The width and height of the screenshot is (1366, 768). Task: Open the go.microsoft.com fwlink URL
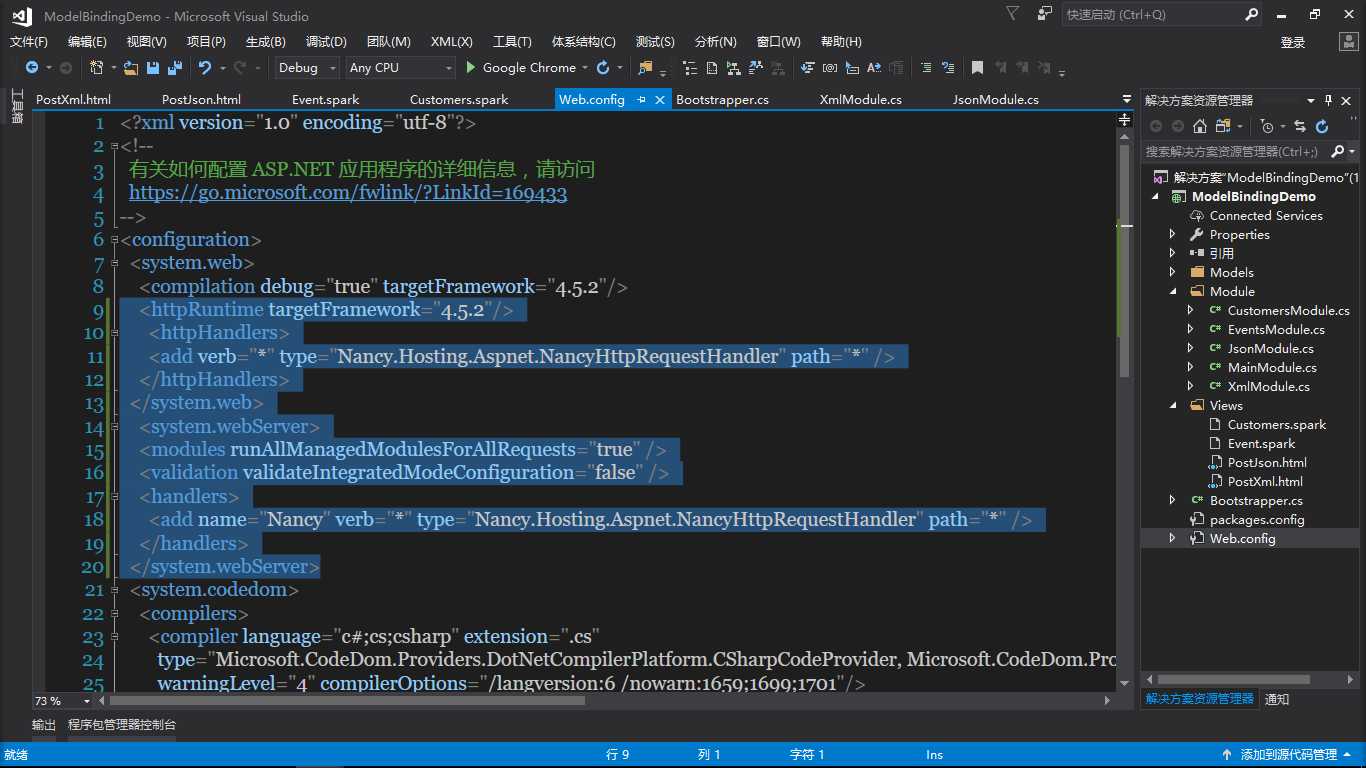click(x=348, y=193)
